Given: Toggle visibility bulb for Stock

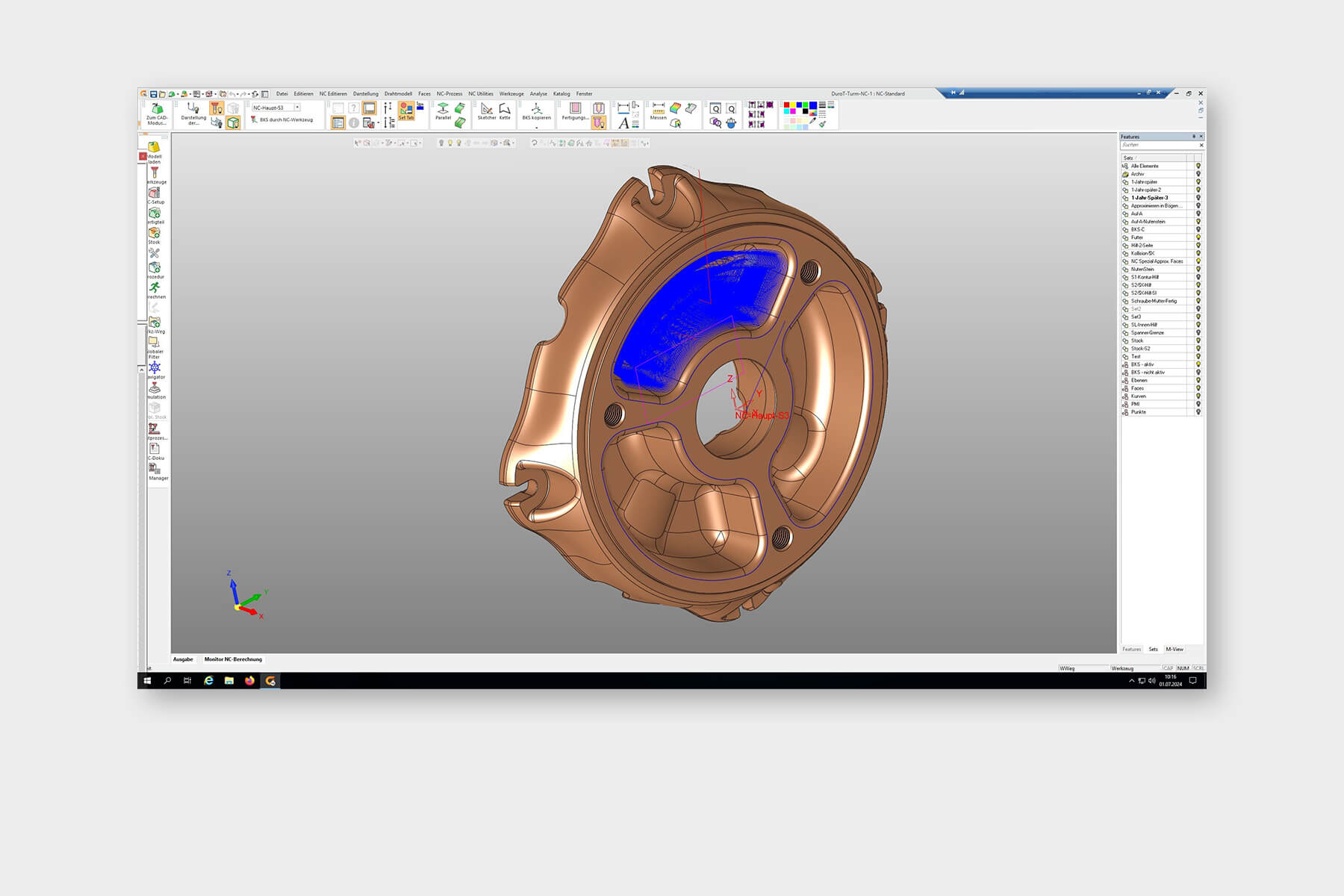Looking at the screenshot, I should pos(1198,340).
